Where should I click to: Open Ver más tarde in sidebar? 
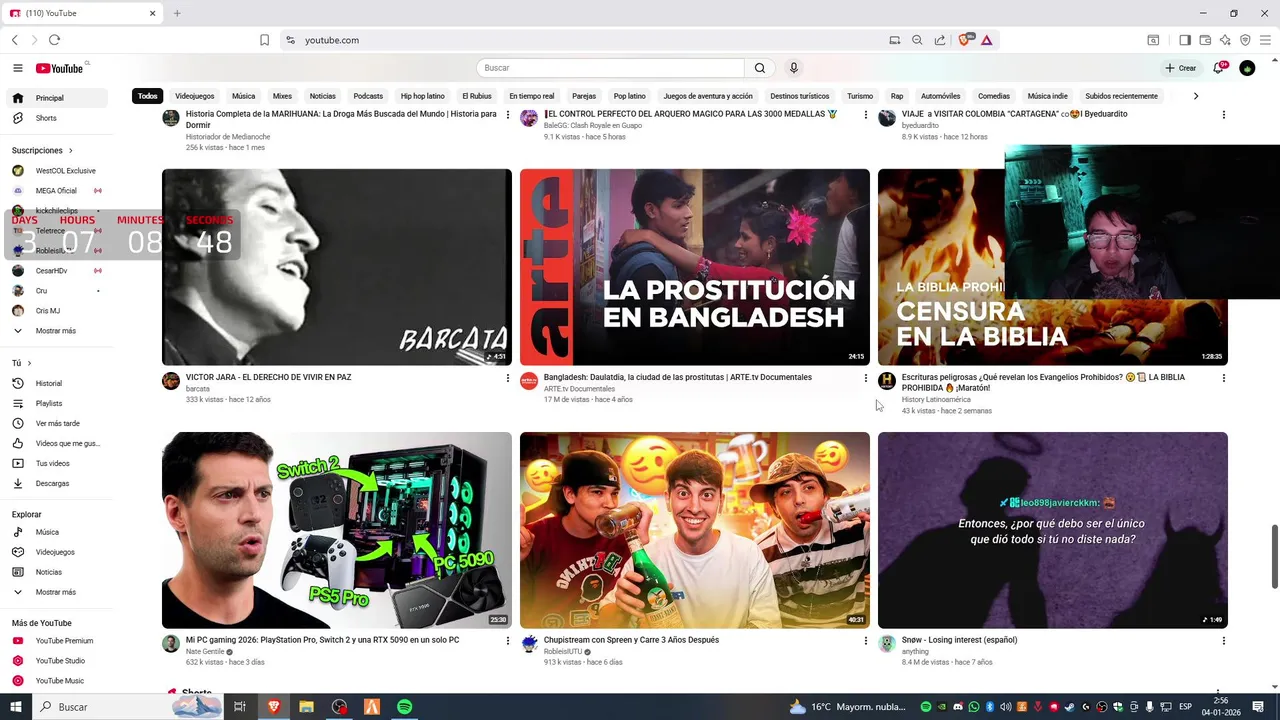point(59,423)
